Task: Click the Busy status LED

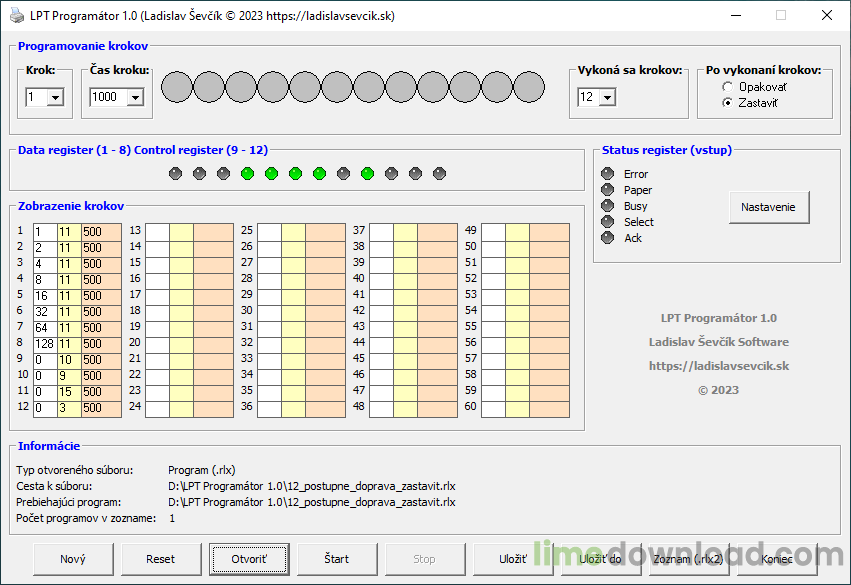Action: 607,206
